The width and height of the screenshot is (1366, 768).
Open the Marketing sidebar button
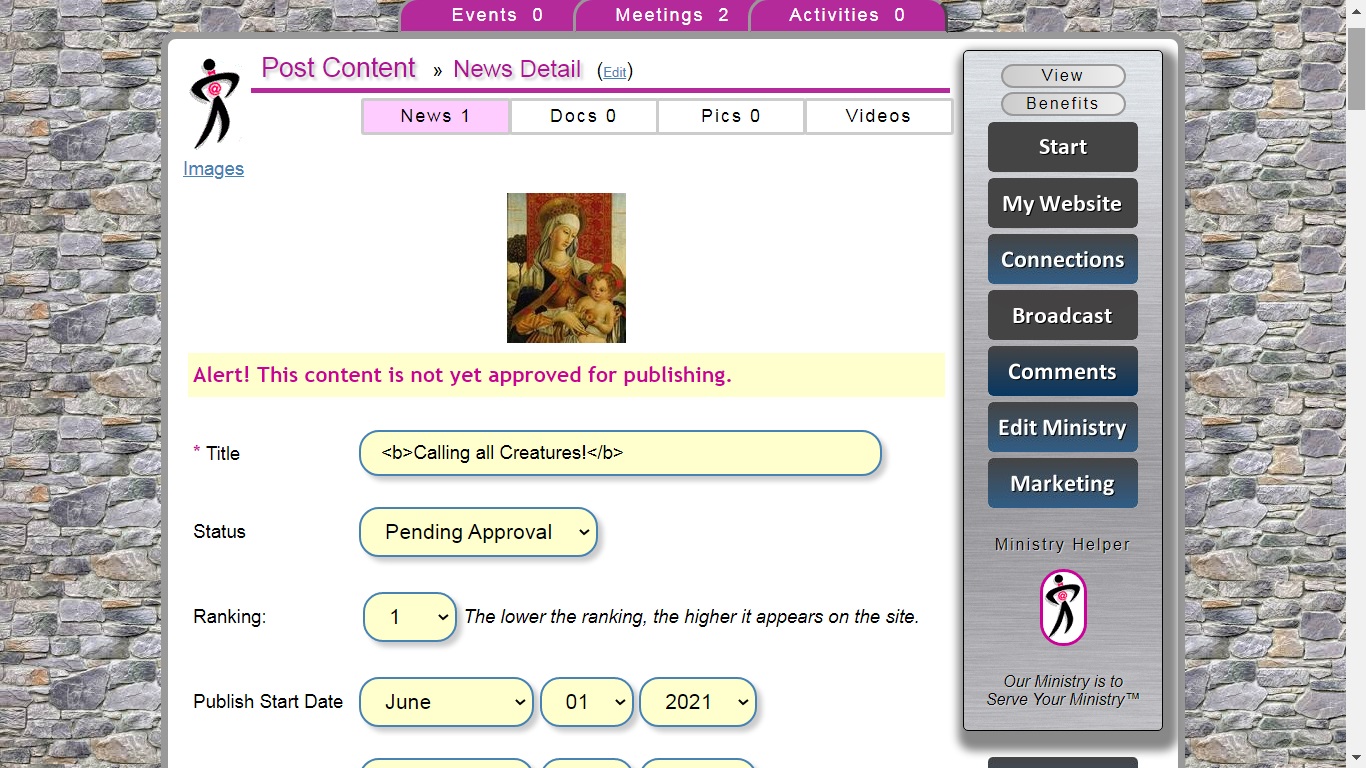[x=1063, y=483]
